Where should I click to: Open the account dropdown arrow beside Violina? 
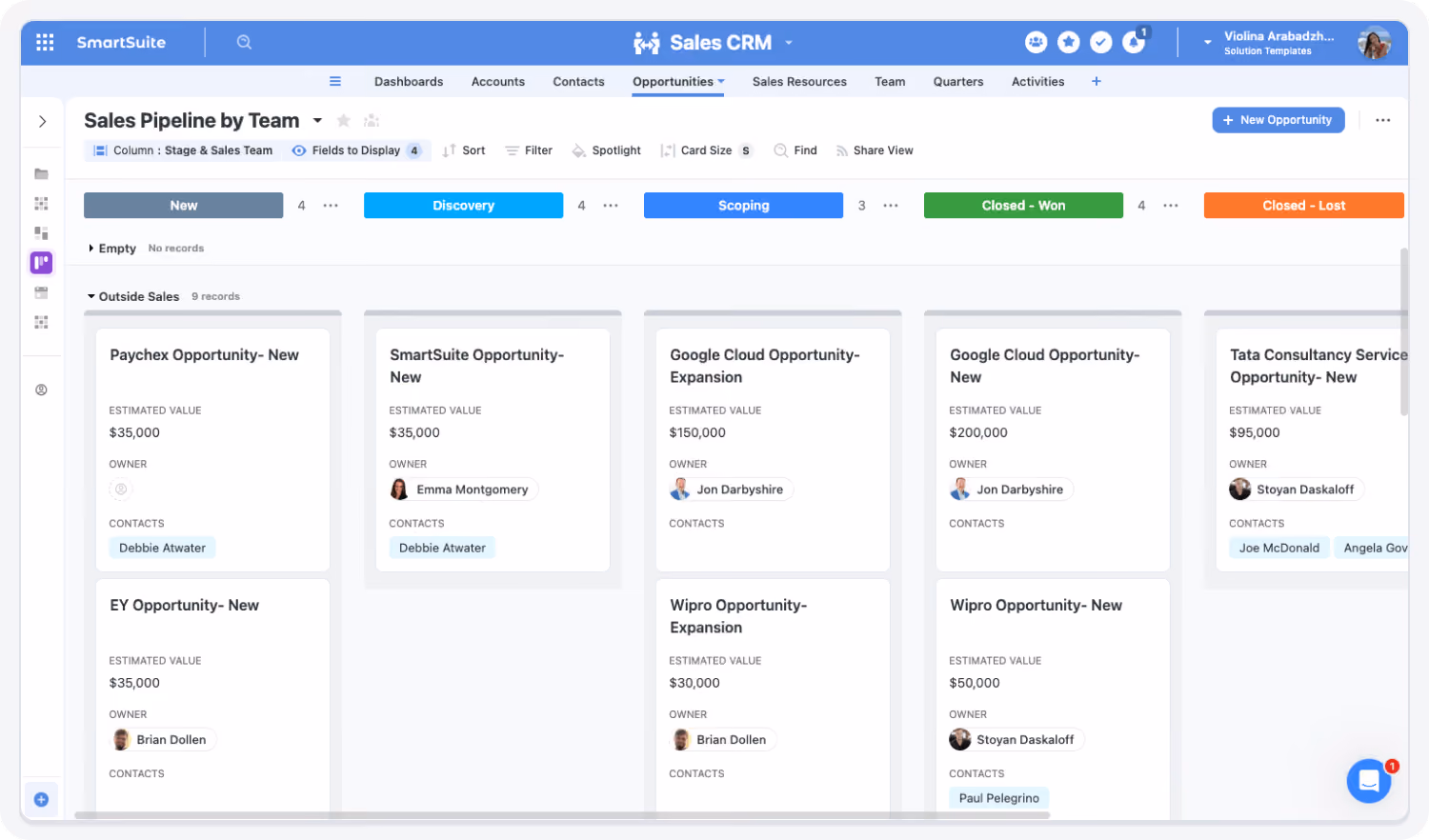(x=1207, y=43)
